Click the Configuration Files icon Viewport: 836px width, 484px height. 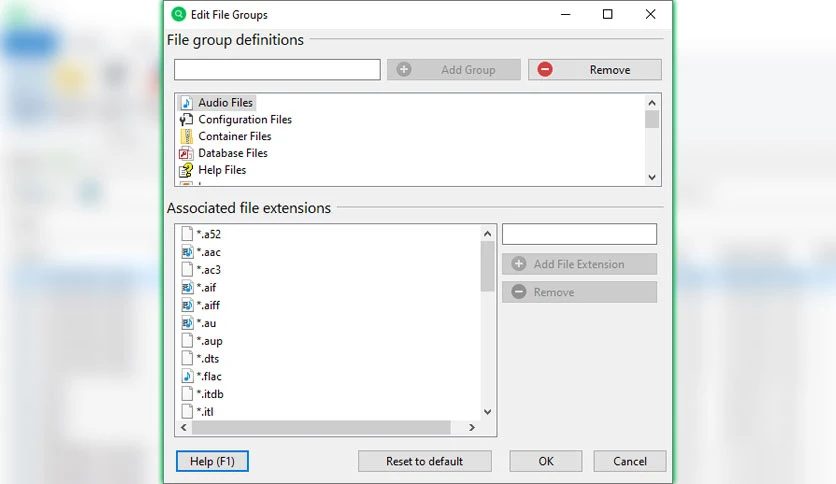coord(186,119)
